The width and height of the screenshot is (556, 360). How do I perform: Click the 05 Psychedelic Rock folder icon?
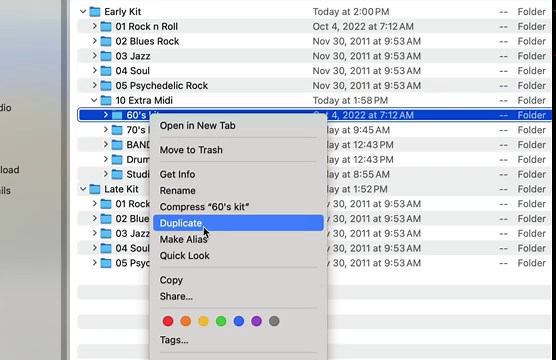(x=106, y=86)
